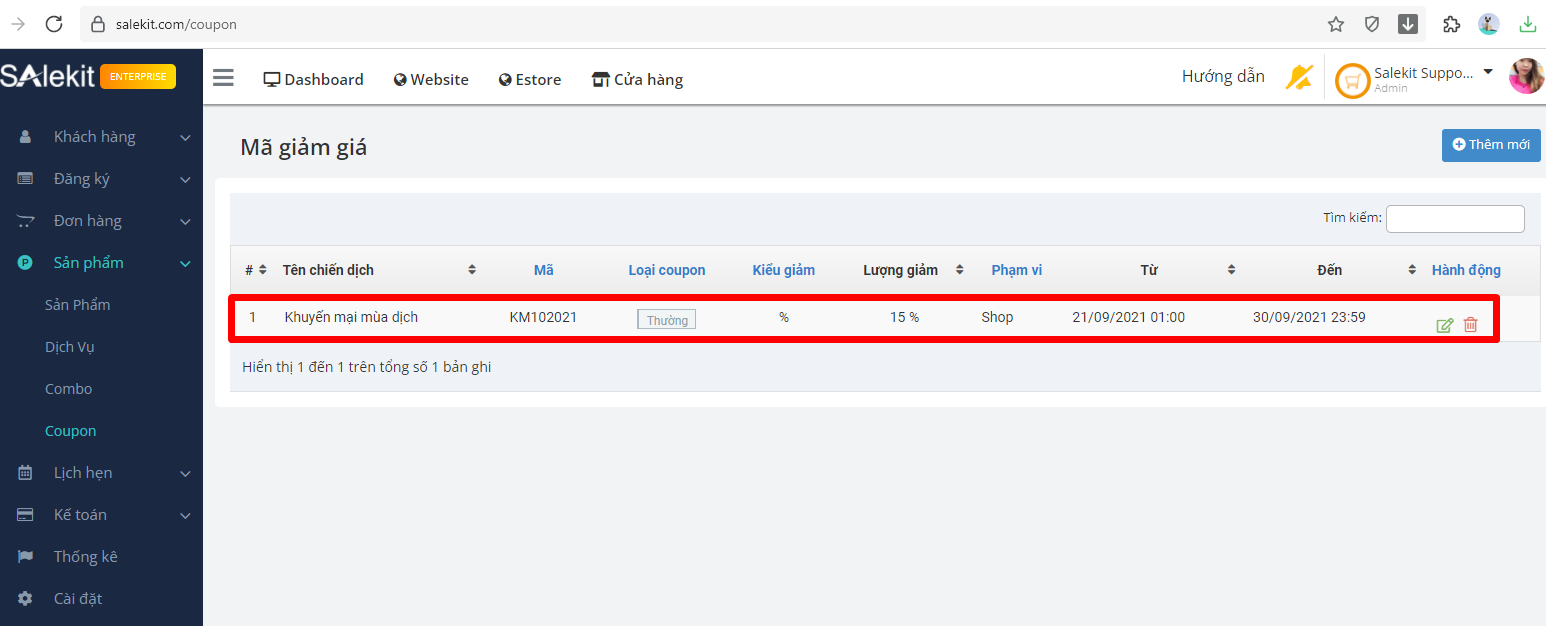
Task: Click the orange shopping cart logo icon
Action: 1353,81
